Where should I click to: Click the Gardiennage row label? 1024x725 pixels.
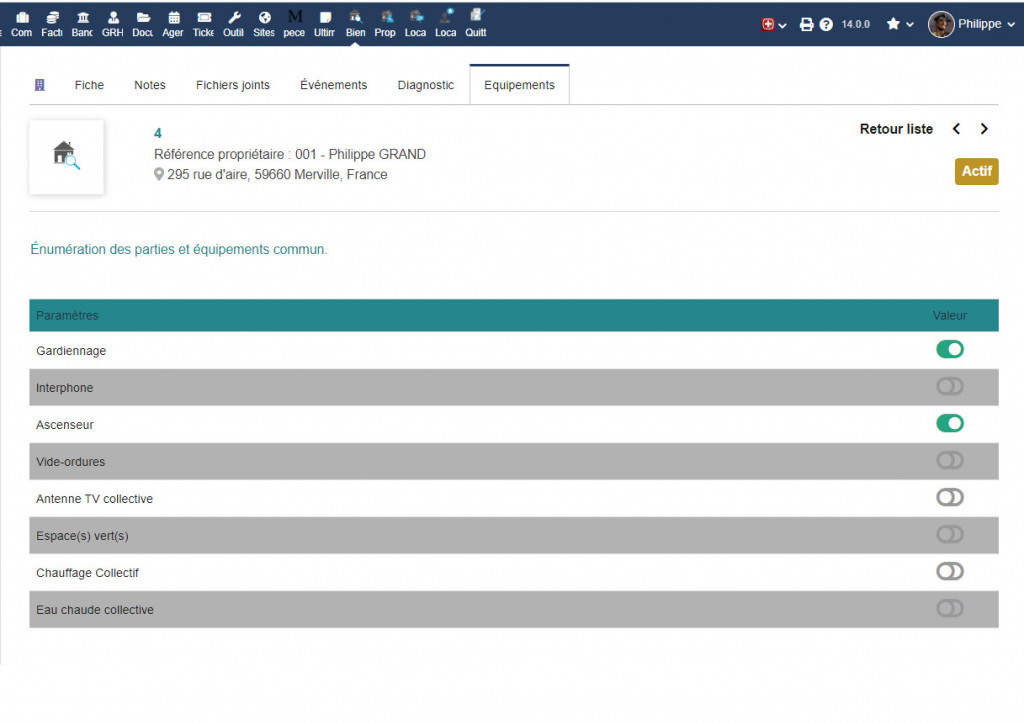pyautogui.click(x=71, y=351)
